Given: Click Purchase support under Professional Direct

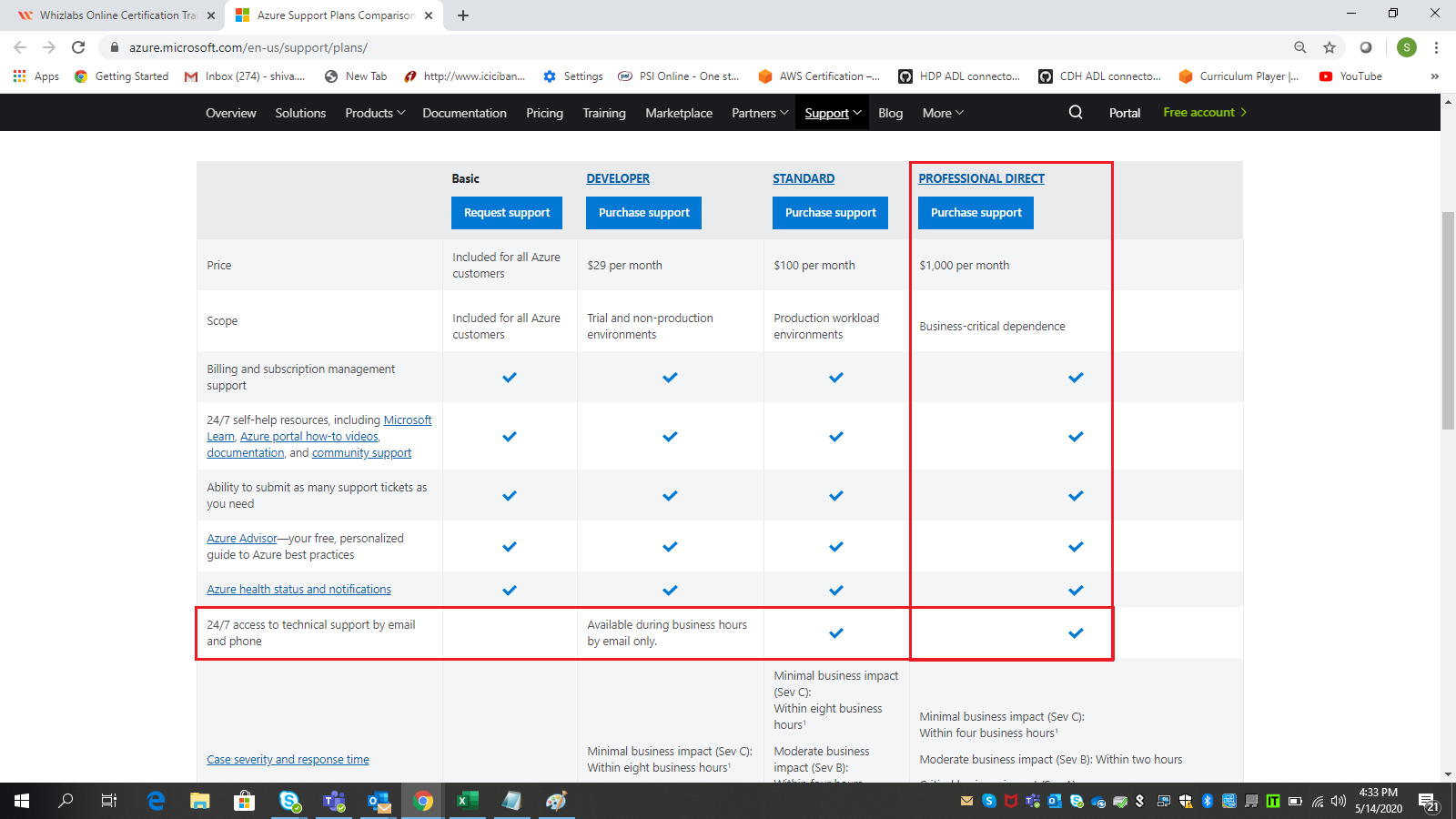Looking at the screenshot, I should 976,213.
